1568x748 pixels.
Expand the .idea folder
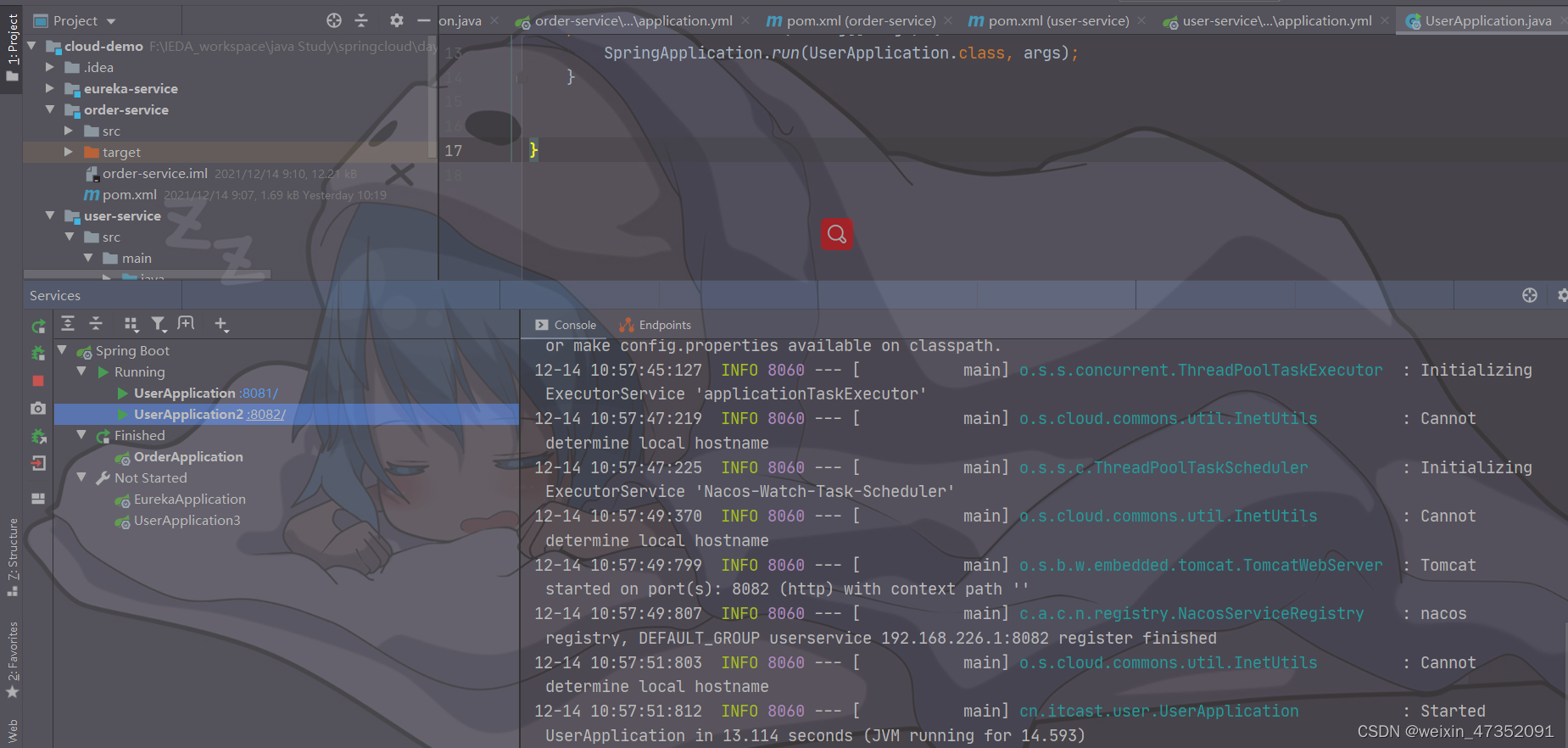pyautogui.click(x=50, y=67)
